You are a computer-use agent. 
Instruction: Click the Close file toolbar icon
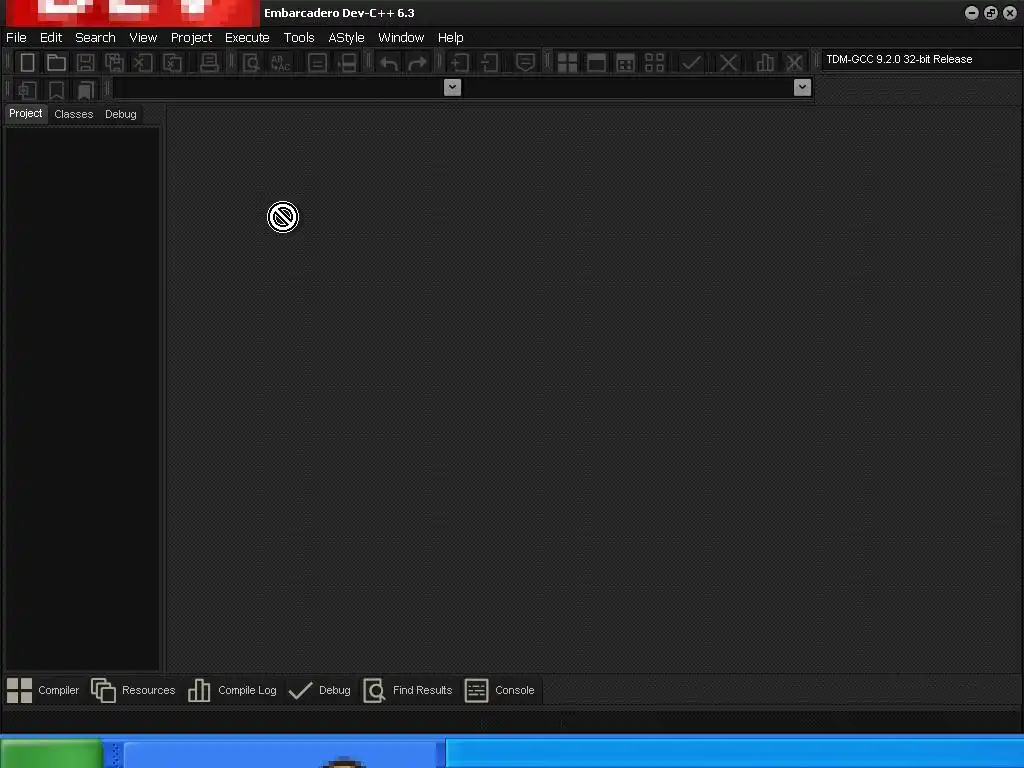(143, 63)
